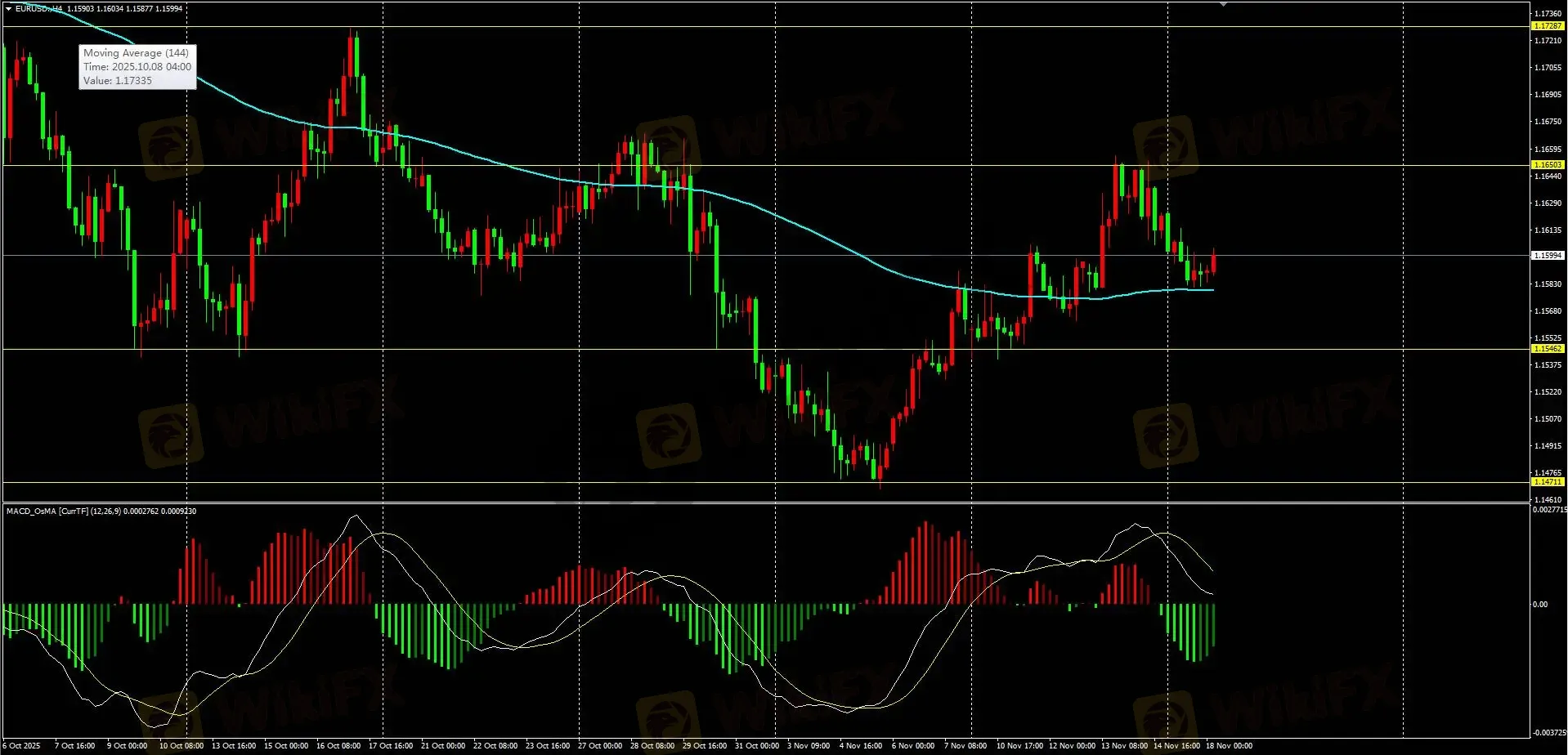Select the Moving Average (144) tooltip
Screen dimensions: 1568x755
pos(137,67)
